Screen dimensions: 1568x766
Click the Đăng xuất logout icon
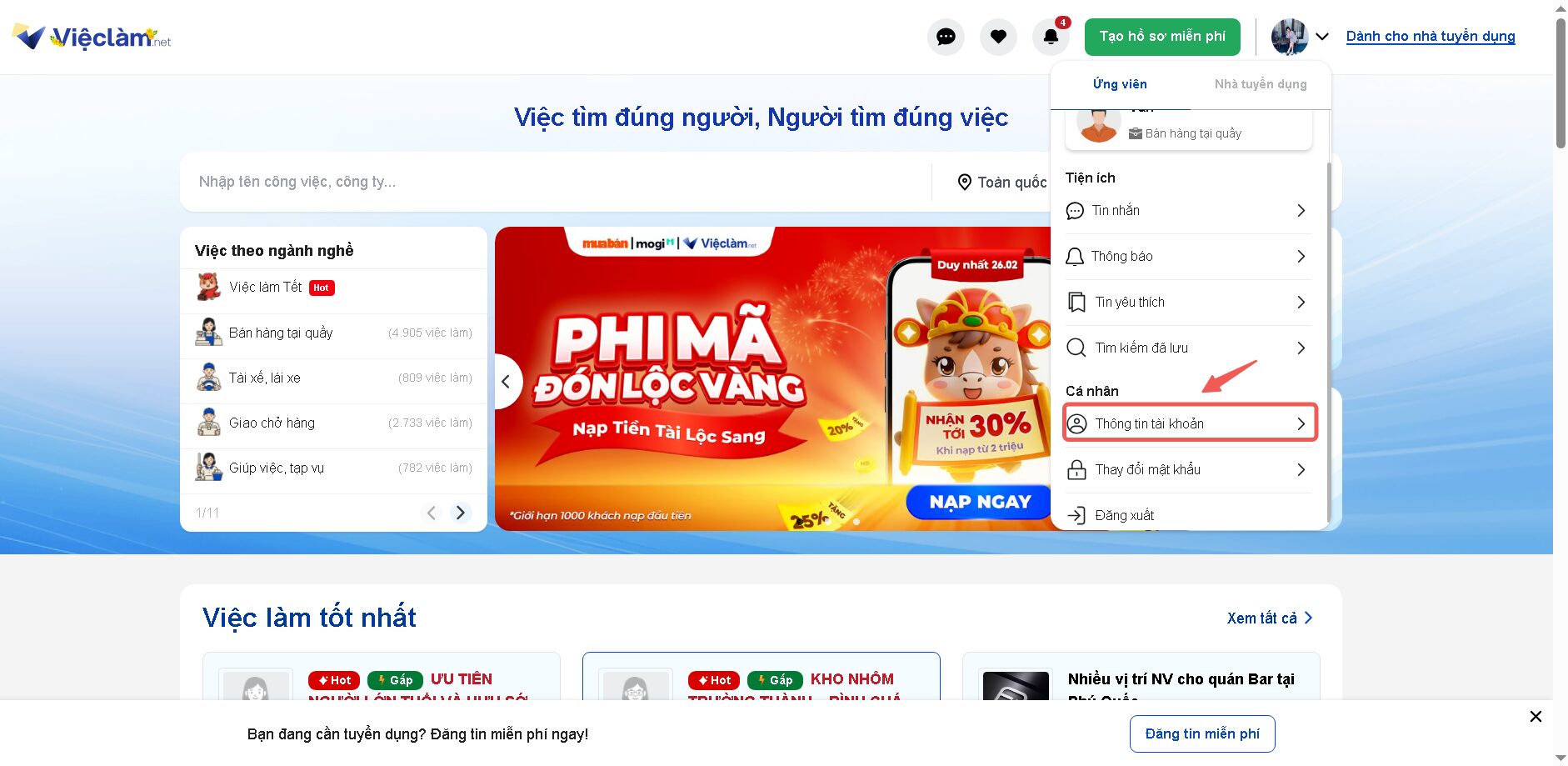[x=1076, y=515]
